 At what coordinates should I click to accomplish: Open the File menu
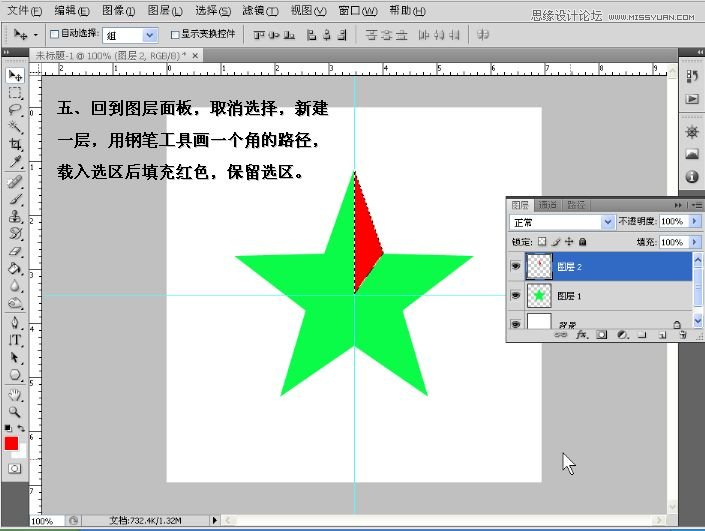(x=25, y=10)
